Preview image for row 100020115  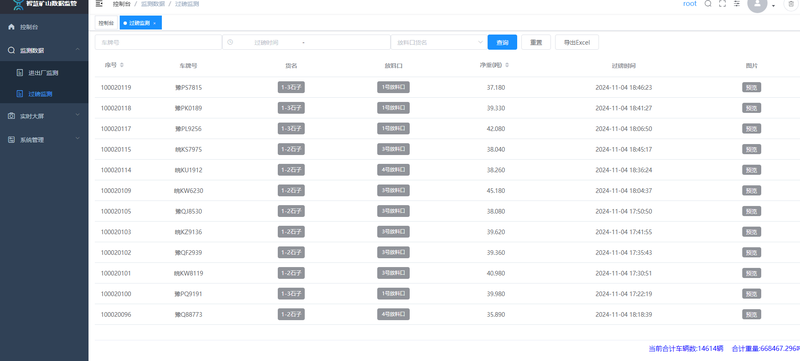click(x=751, y=149)
